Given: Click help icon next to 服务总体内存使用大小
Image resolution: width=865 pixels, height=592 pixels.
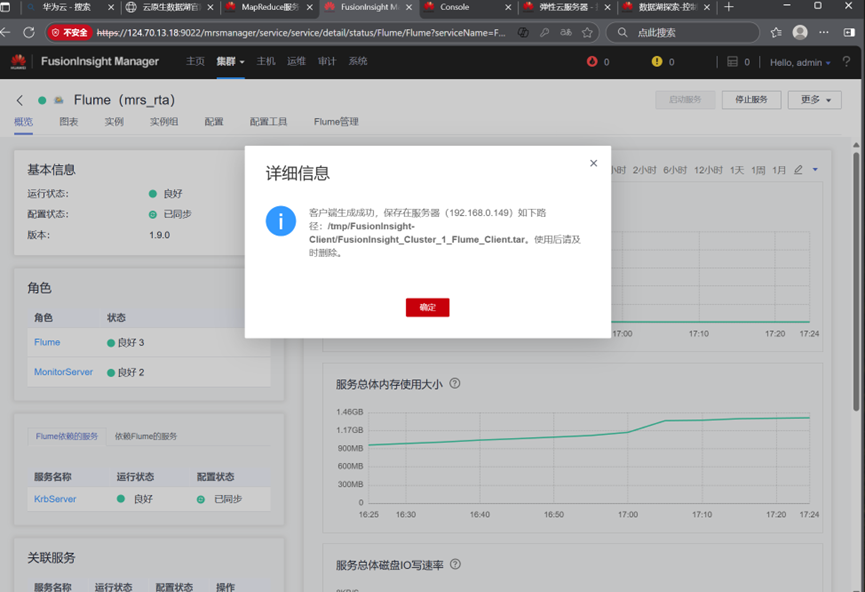Looking at the screenshot, I should pyautogui.click(x=455, y=383).
